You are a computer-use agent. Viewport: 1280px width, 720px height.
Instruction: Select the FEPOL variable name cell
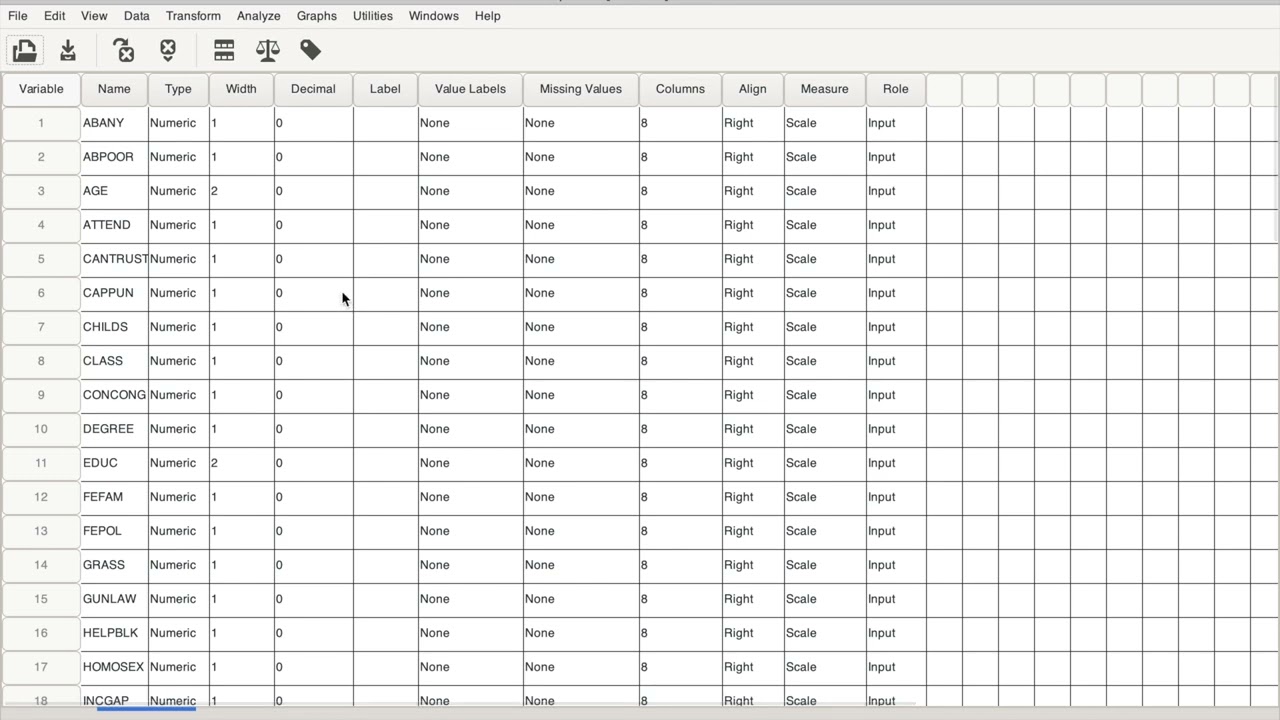point(114,531)
